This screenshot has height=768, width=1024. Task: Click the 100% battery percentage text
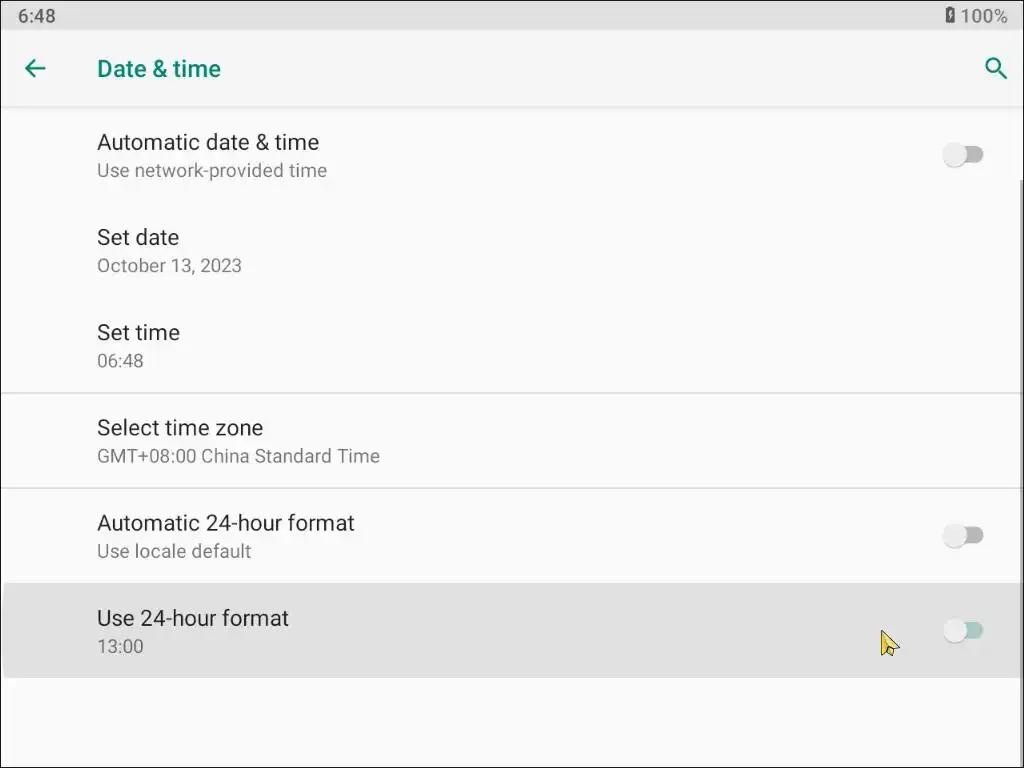pos(984,15)
